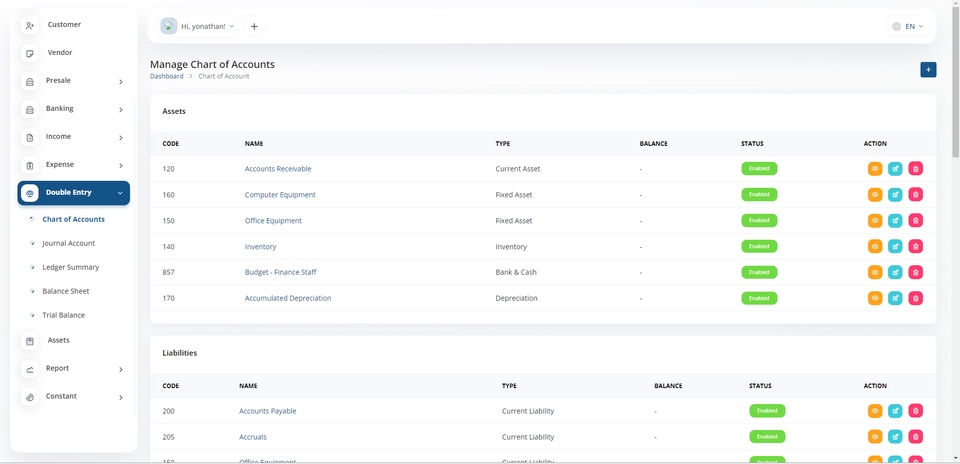Click the Enabled status badge for Accounts Receivable
This screenshot has width=960, height=464.
point(759,168)
